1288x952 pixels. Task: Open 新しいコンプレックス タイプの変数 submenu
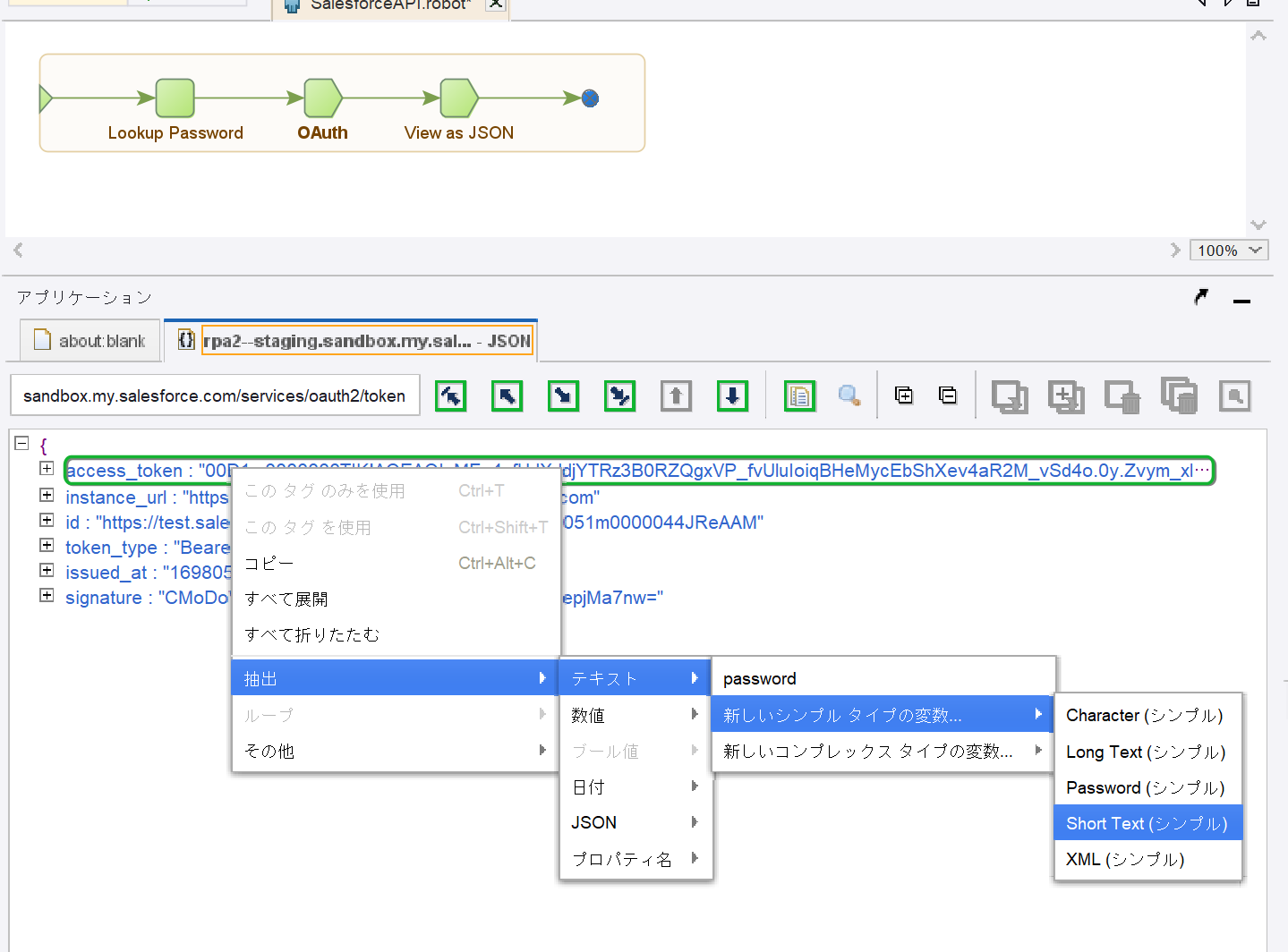click(883, 751)
